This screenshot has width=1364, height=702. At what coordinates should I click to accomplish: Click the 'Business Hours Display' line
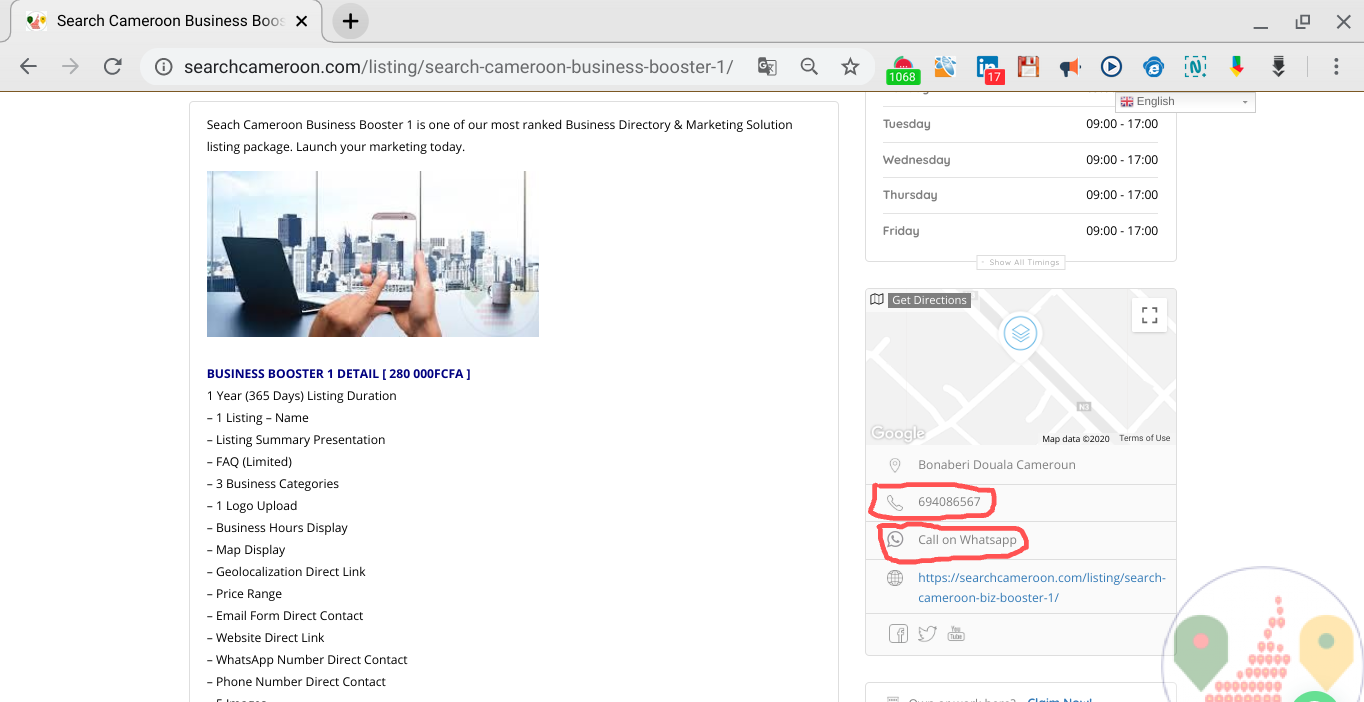point(277,528)
